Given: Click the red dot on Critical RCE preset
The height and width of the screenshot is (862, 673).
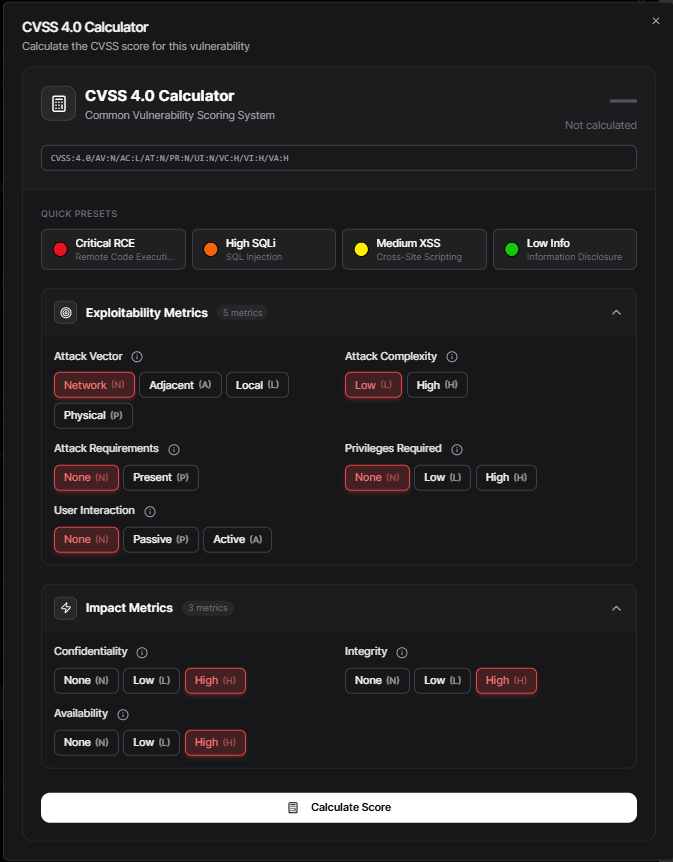Looking at the screenshot, I should coord(60,250).
